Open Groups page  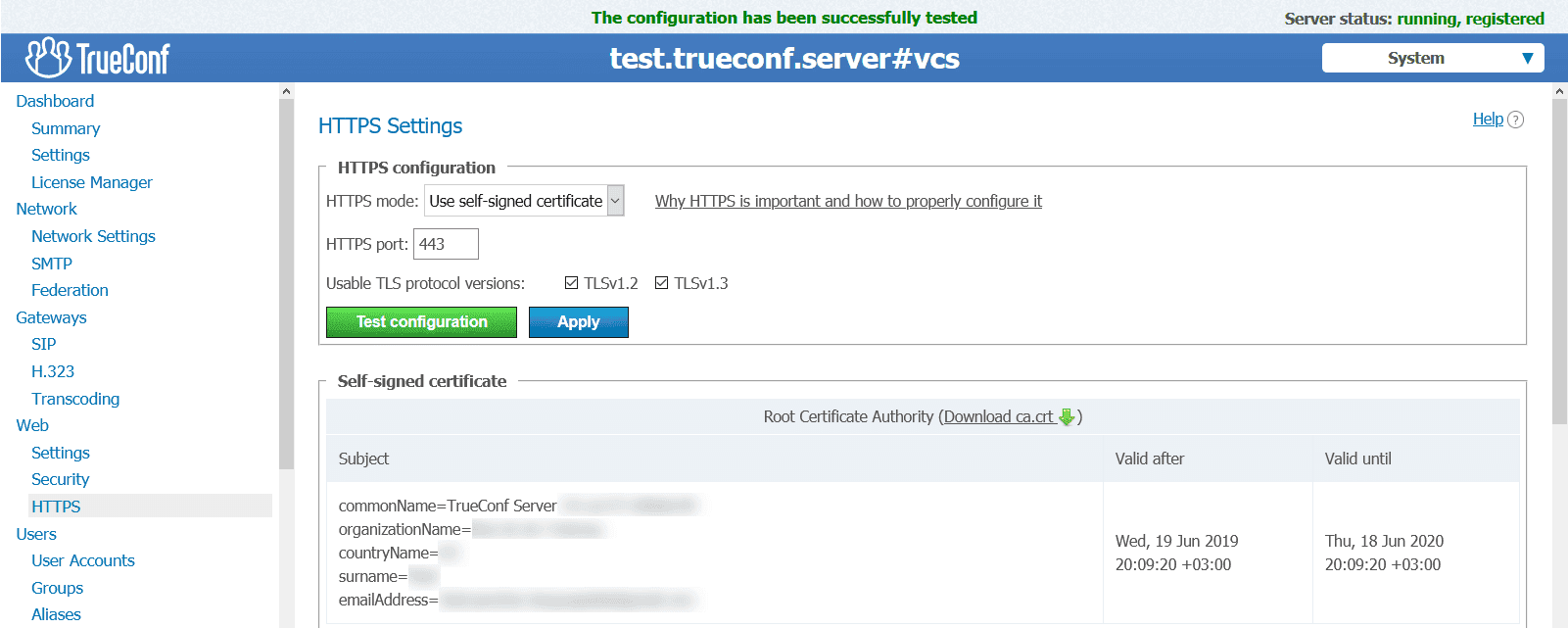click(57, 588)
